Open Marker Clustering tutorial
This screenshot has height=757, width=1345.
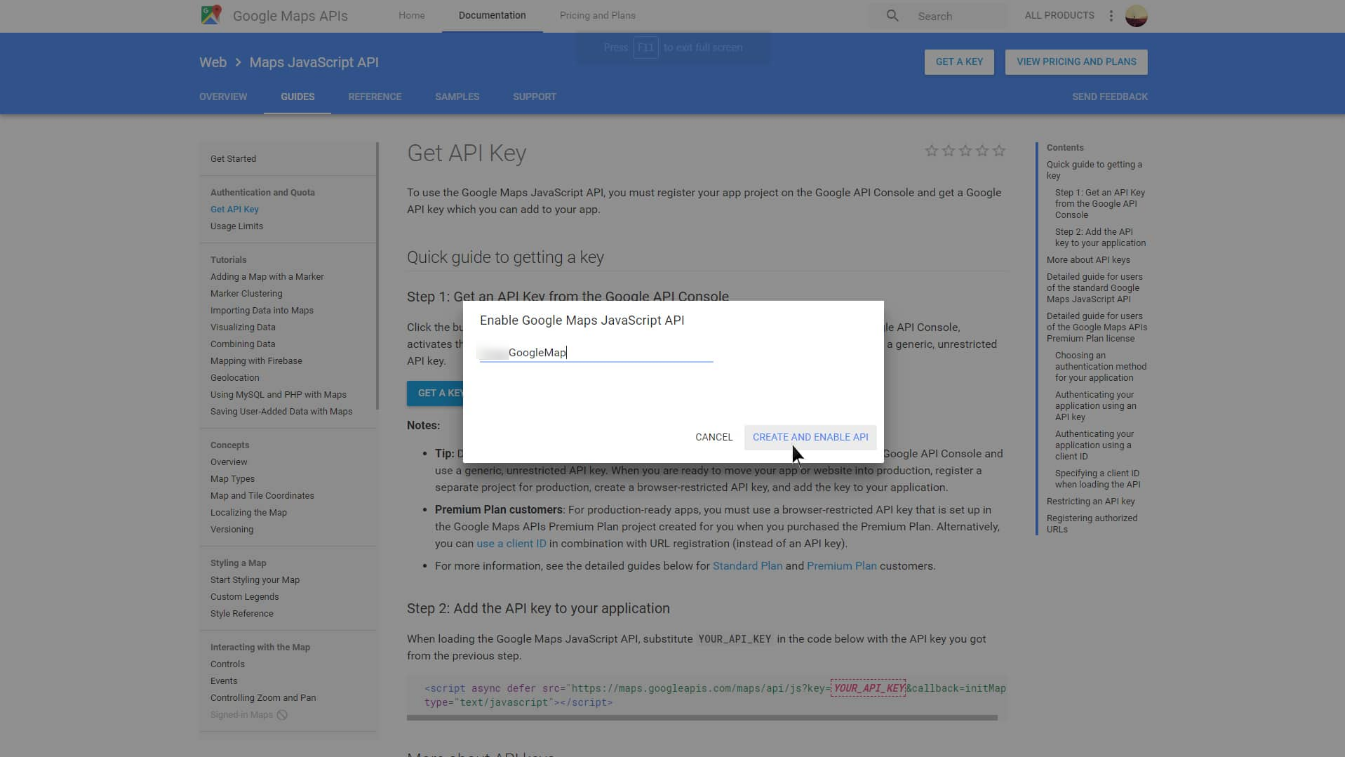[246, 294]
